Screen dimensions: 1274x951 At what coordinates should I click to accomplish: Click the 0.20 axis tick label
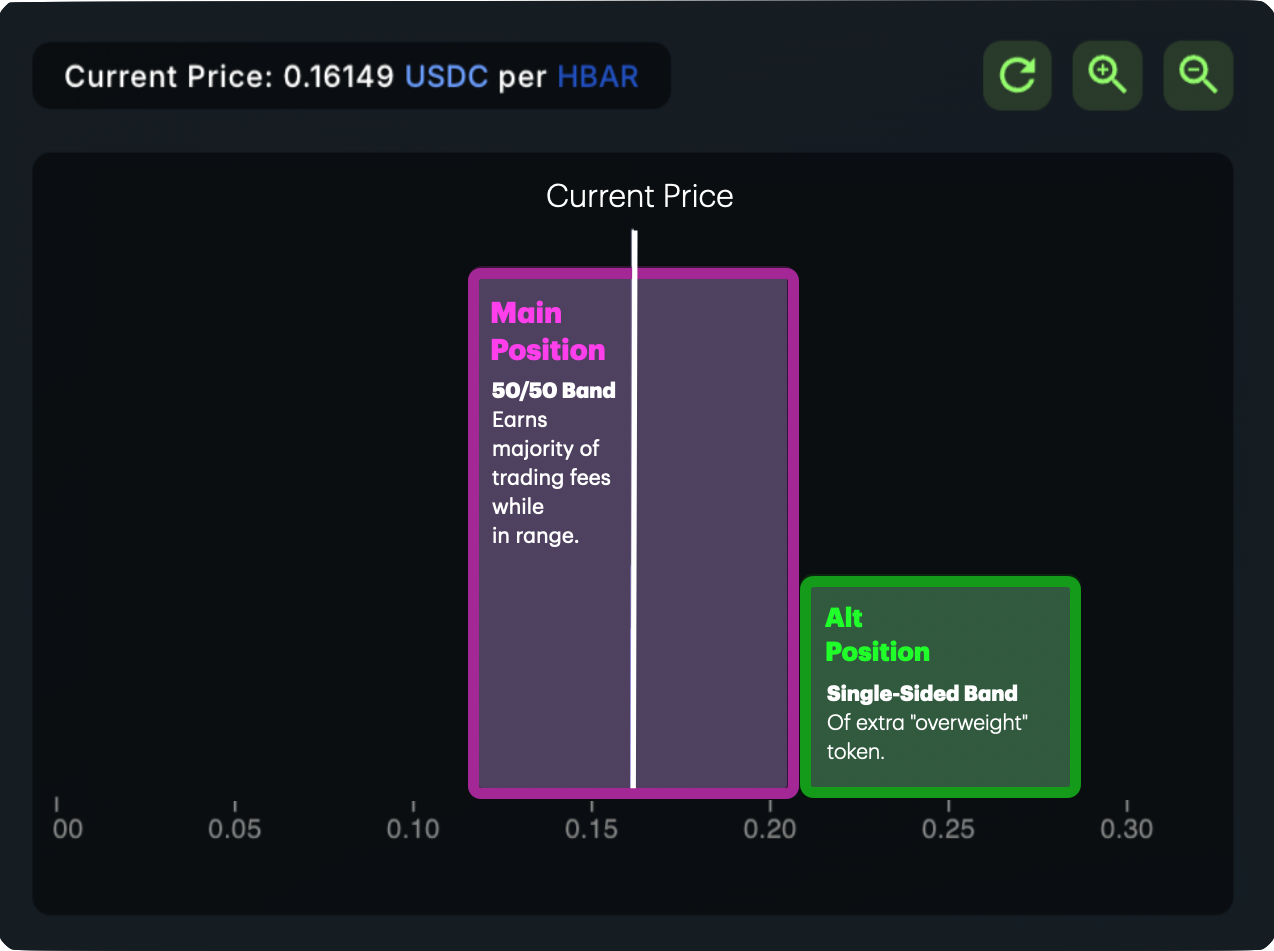pyautogui.click(x=770, y=829)
